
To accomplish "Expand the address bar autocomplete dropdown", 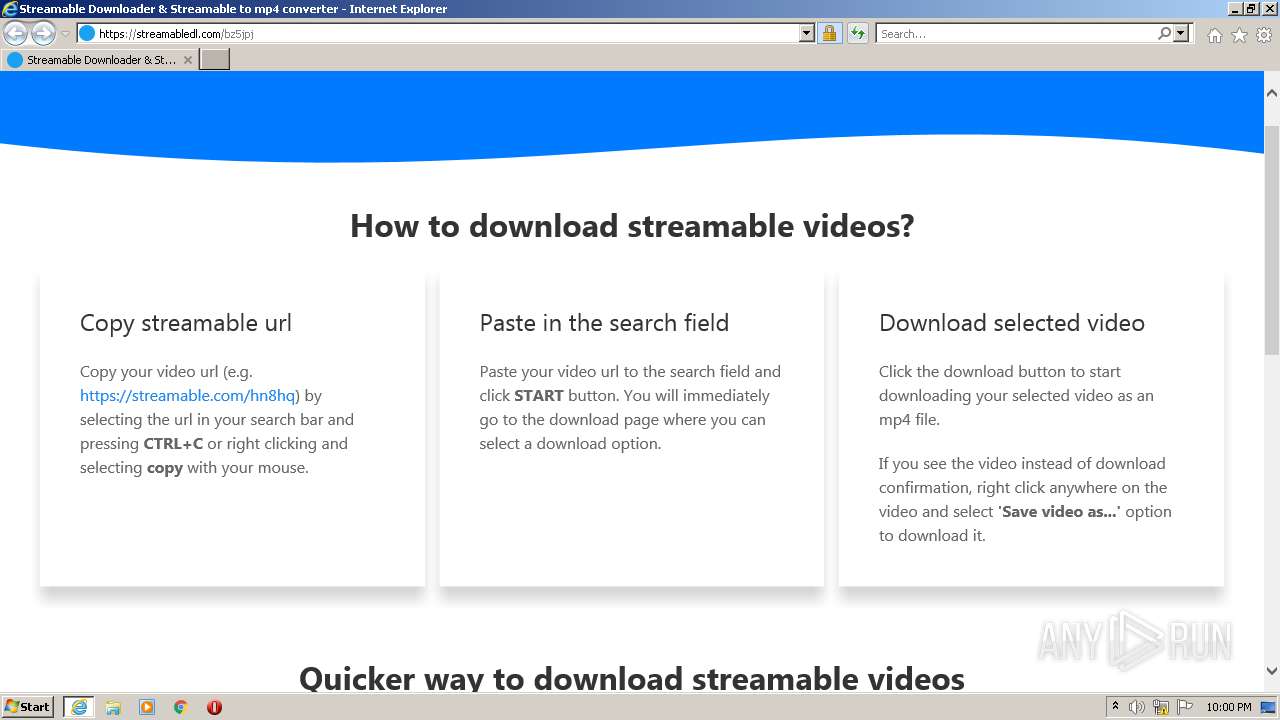I will [x=807, y=34].
